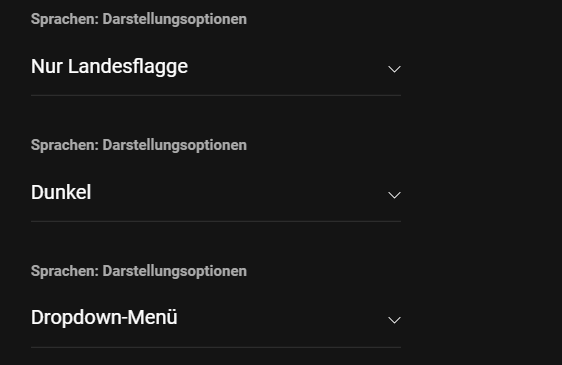Expand the dark mode option list
Screen dimensions: 562x365
point(216,193)
